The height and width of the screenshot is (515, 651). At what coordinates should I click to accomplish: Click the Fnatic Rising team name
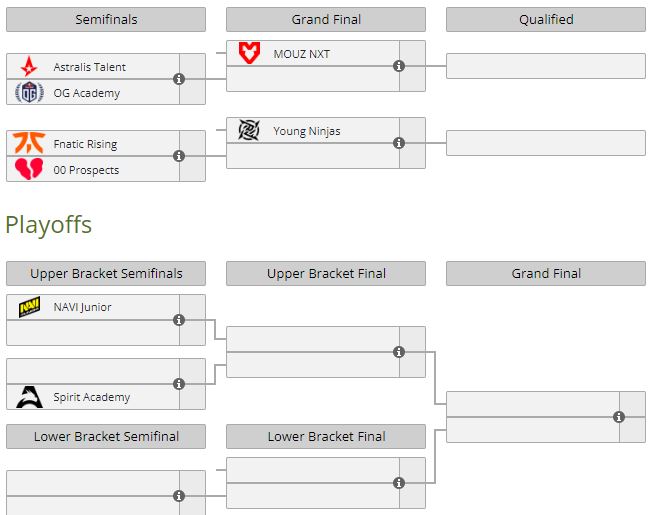[85, 144]
